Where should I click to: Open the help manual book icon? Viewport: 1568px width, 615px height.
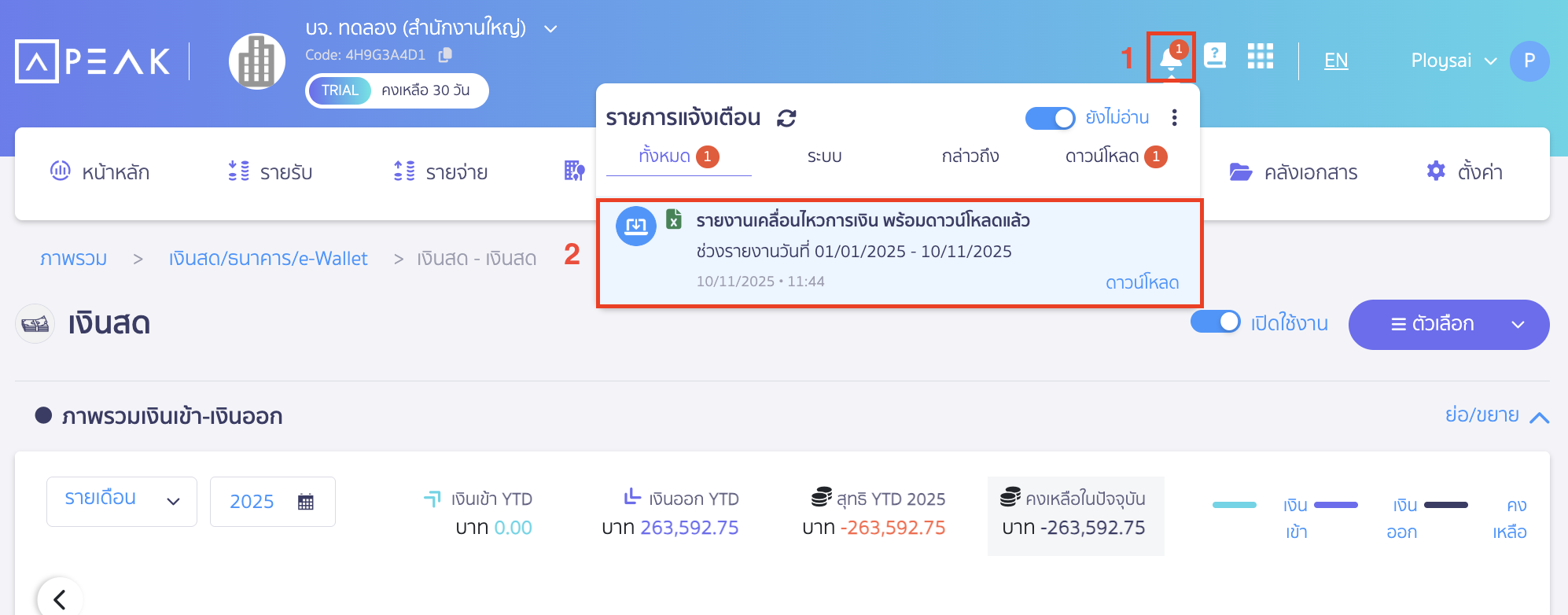[x=1215, y=56]
